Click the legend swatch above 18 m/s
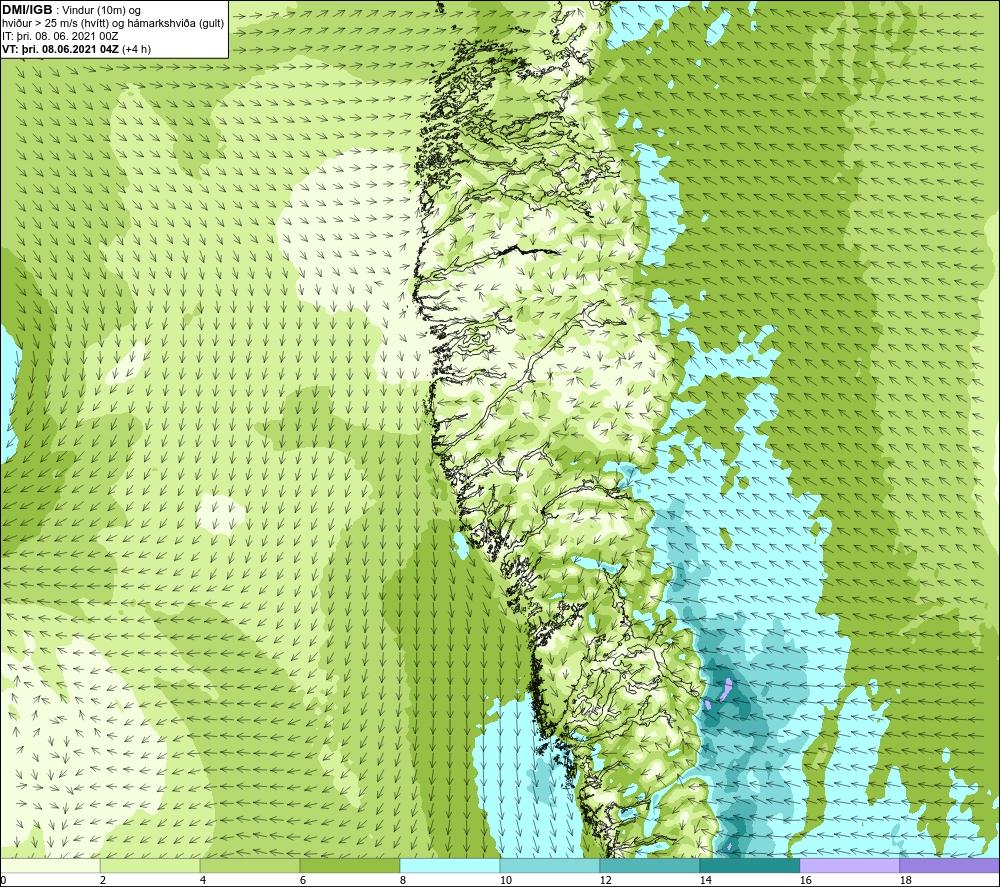Image resolution: width=1000 pixels, height=887 pixels. pos(950,865)
